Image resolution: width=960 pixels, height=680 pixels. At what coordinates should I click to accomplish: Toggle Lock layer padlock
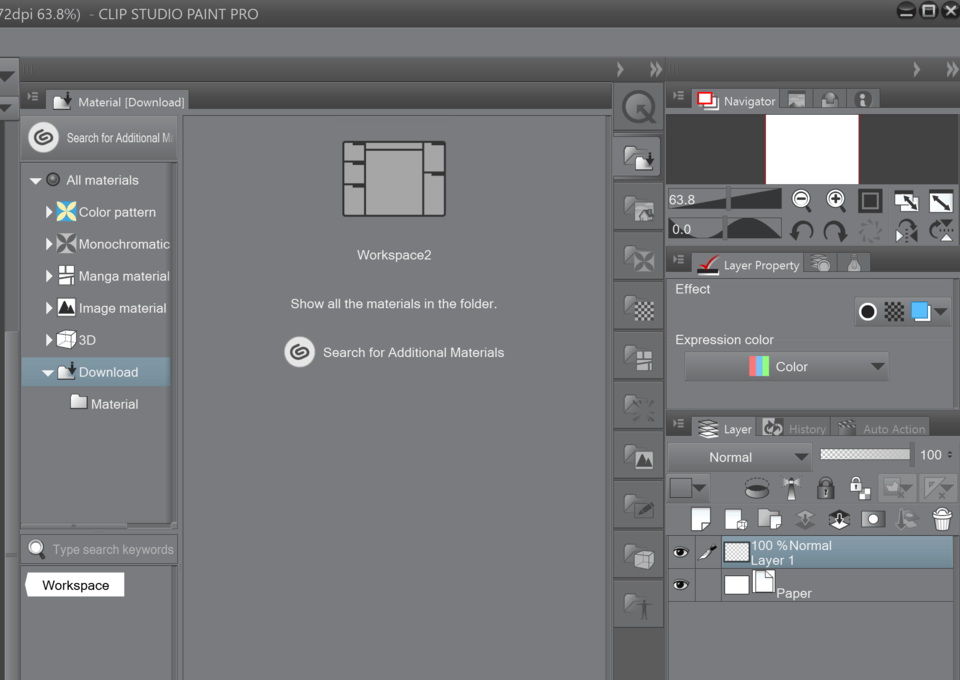pyautogui.click(x=825, y=488)
